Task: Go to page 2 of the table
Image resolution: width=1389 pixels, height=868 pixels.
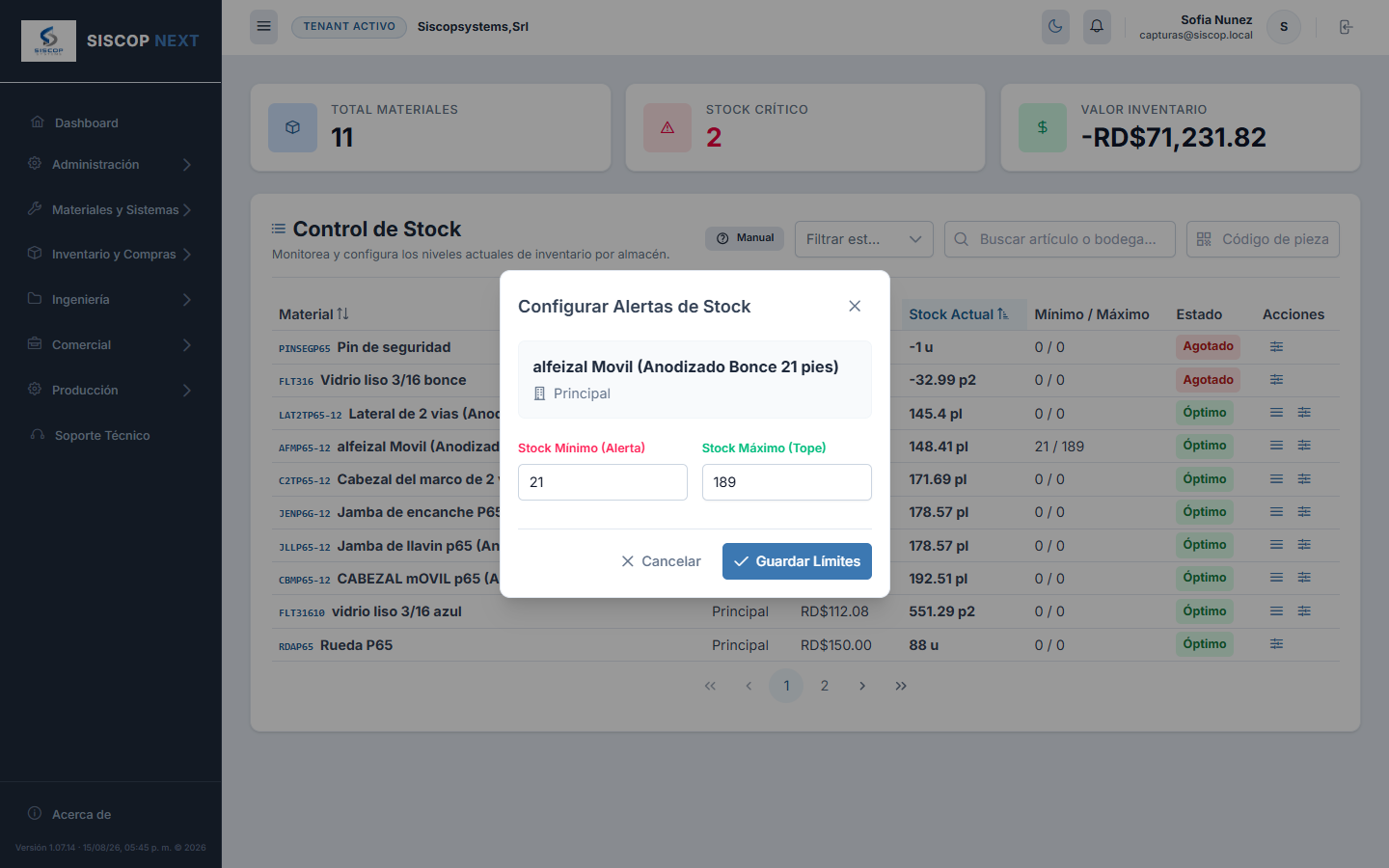Action: pyautogui.click(x=825, y=686)
